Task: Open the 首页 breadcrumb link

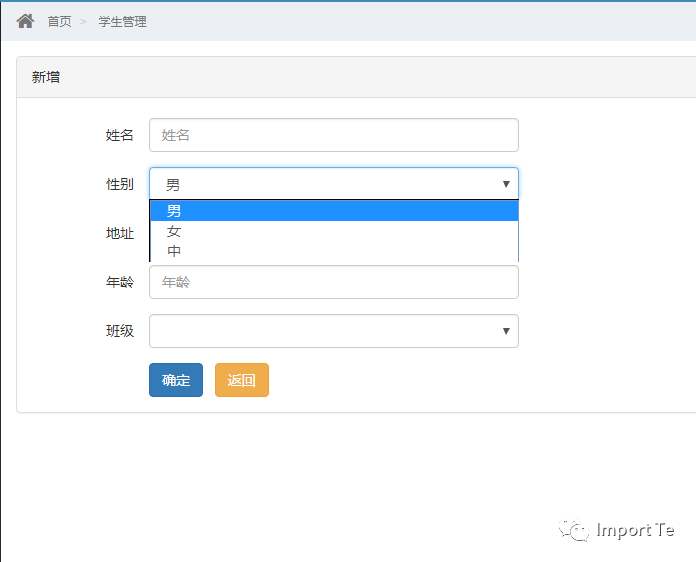Action: 59,21
